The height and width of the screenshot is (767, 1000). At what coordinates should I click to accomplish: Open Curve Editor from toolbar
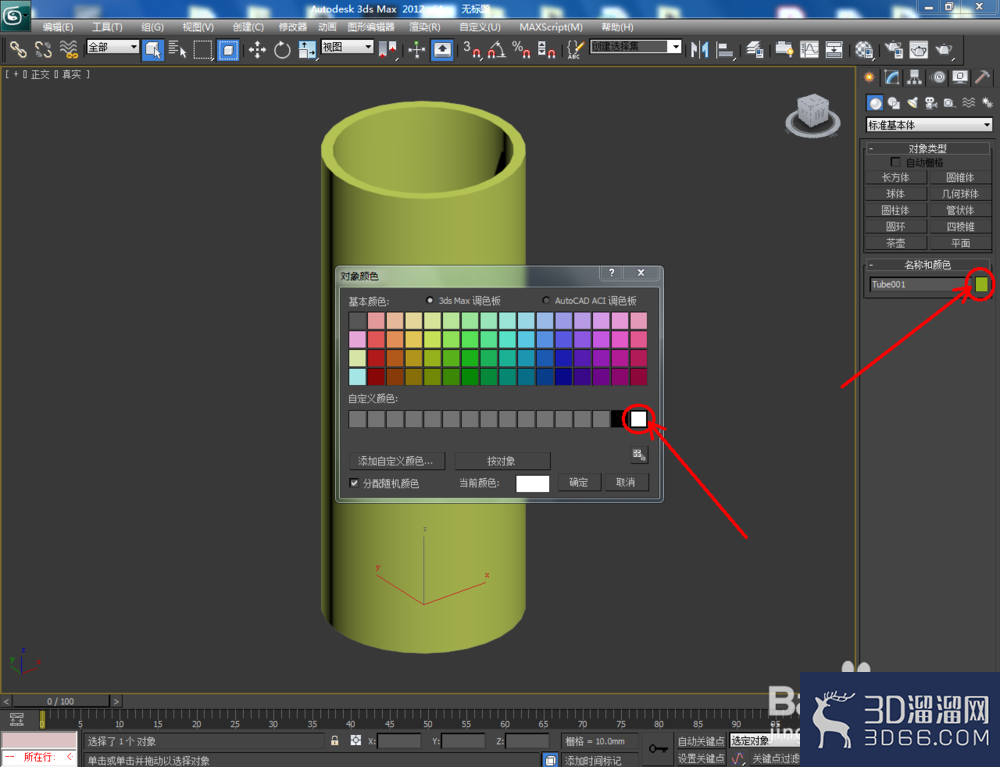point(809,49)
